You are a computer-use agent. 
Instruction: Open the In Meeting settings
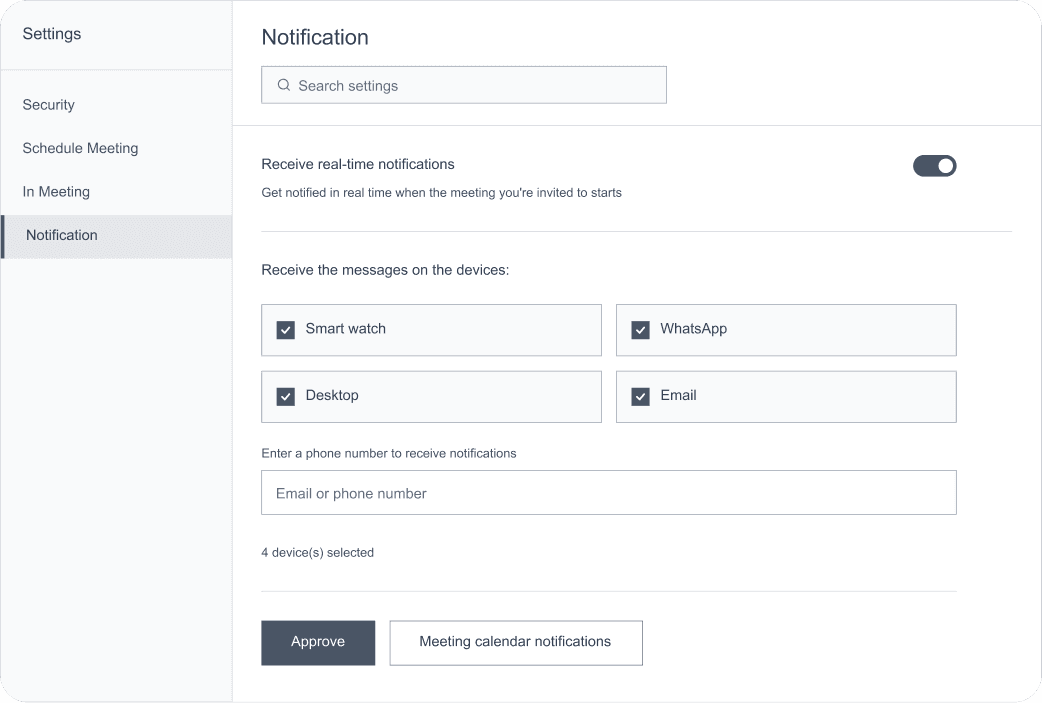point(56,191)
